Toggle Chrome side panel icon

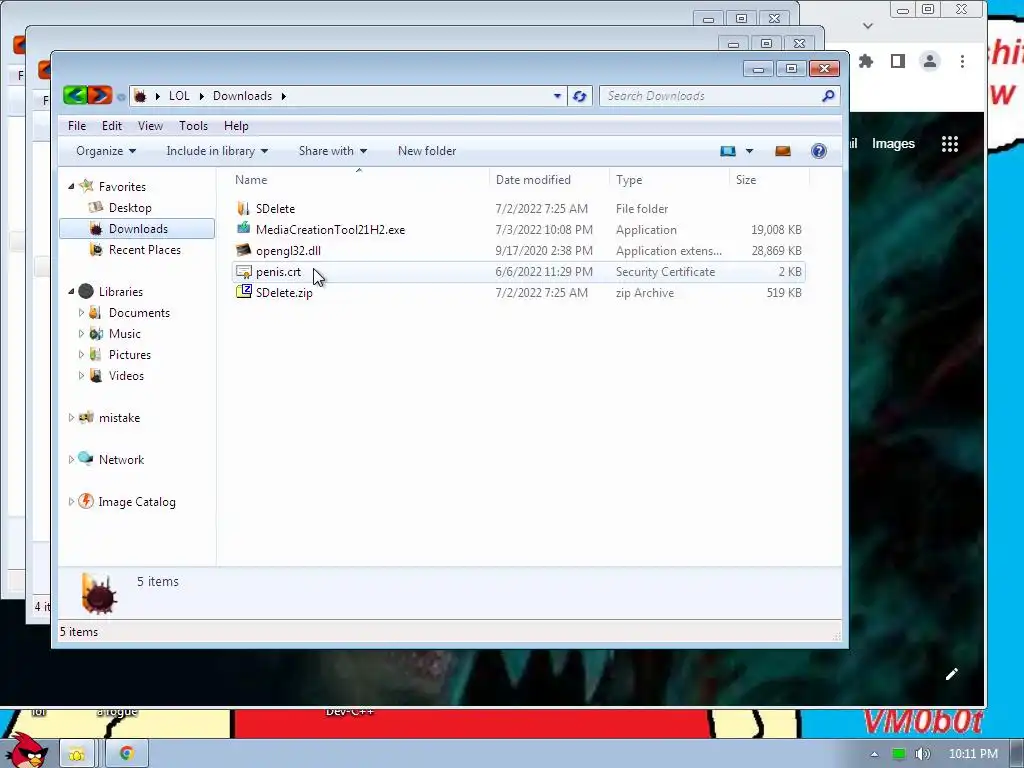898,61
